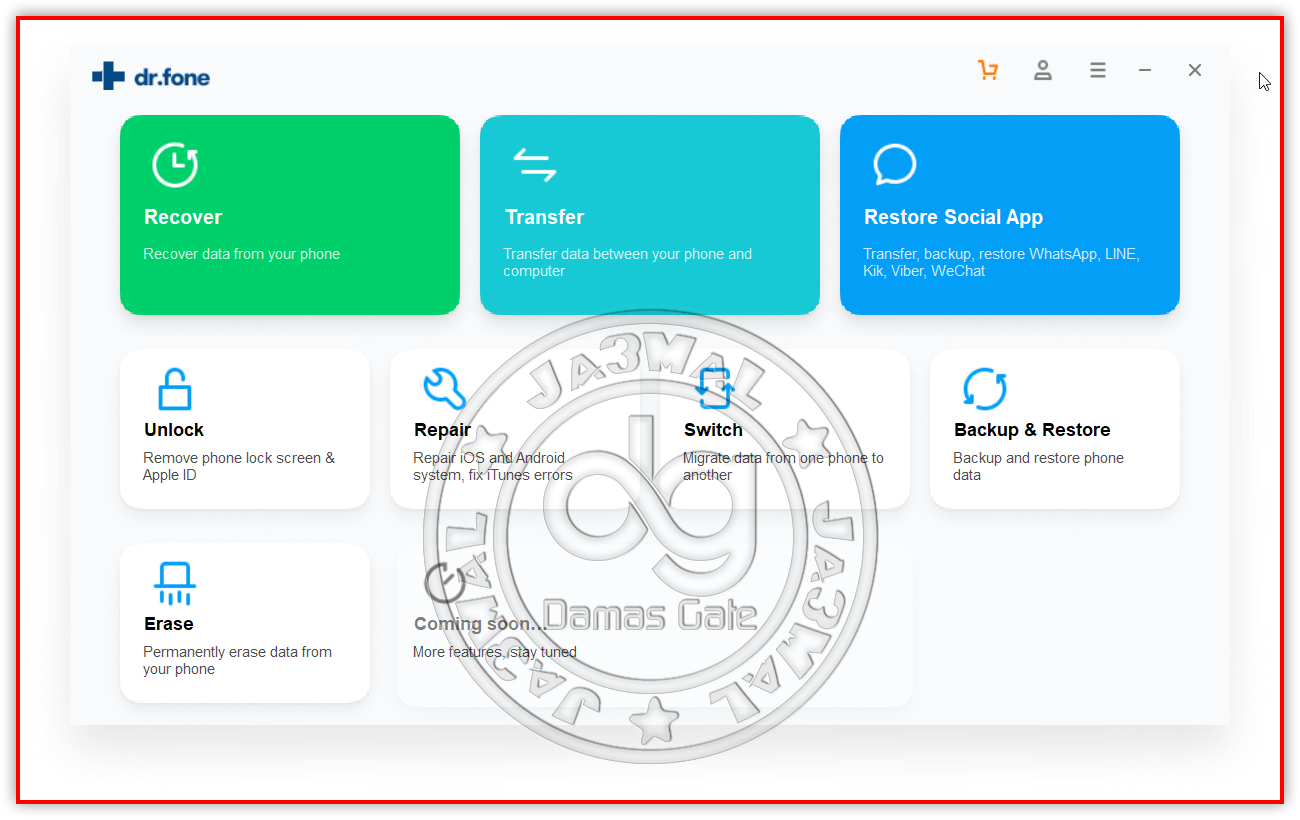
Task: Click 'Transfer, backup, restore WhatsApp' description
Action: click(x=1001, y=262)
